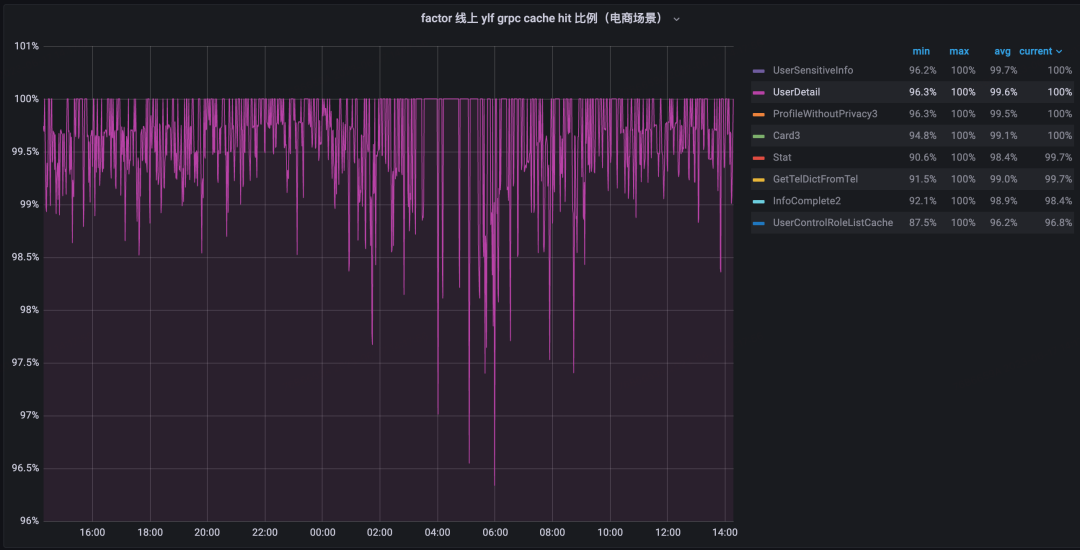Toggle the UserDetail series in legend
1080x550 pixels.
tap(796, 92)
